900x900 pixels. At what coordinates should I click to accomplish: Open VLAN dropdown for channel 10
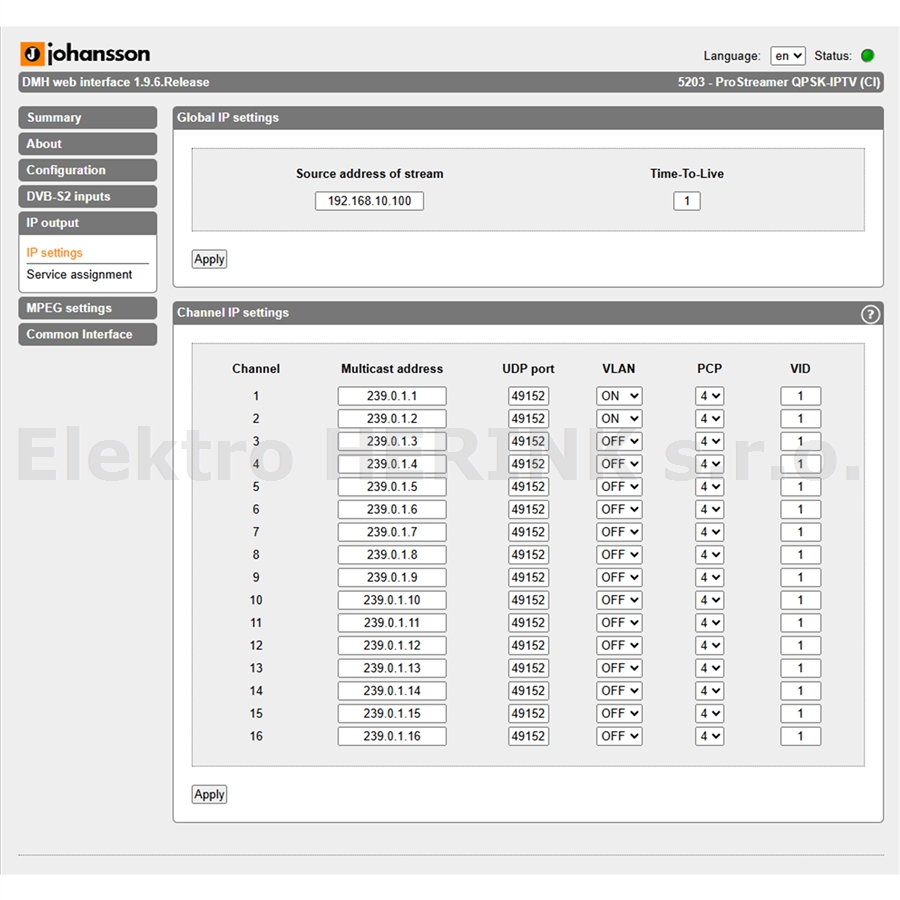(619, 600)
